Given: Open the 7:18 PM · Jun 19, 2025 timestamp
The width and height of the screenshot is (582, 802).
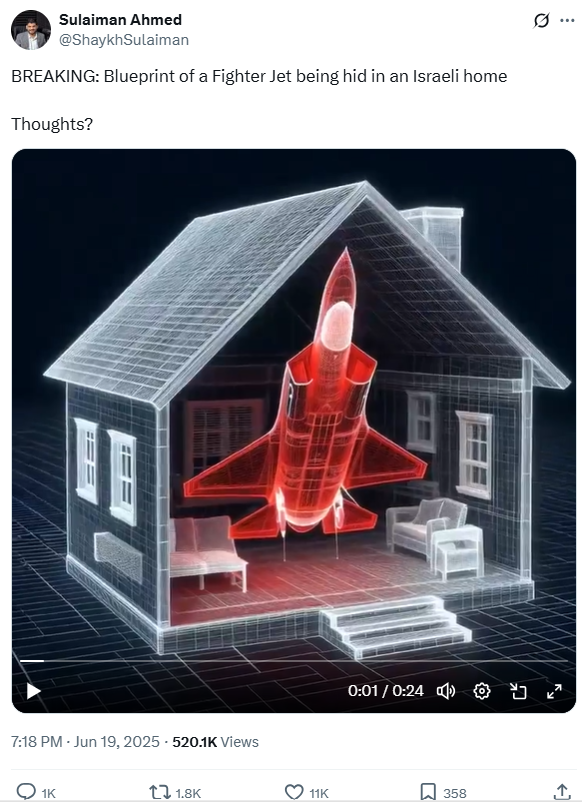Looking at the screenshot, I should click(x=85, y=742).
